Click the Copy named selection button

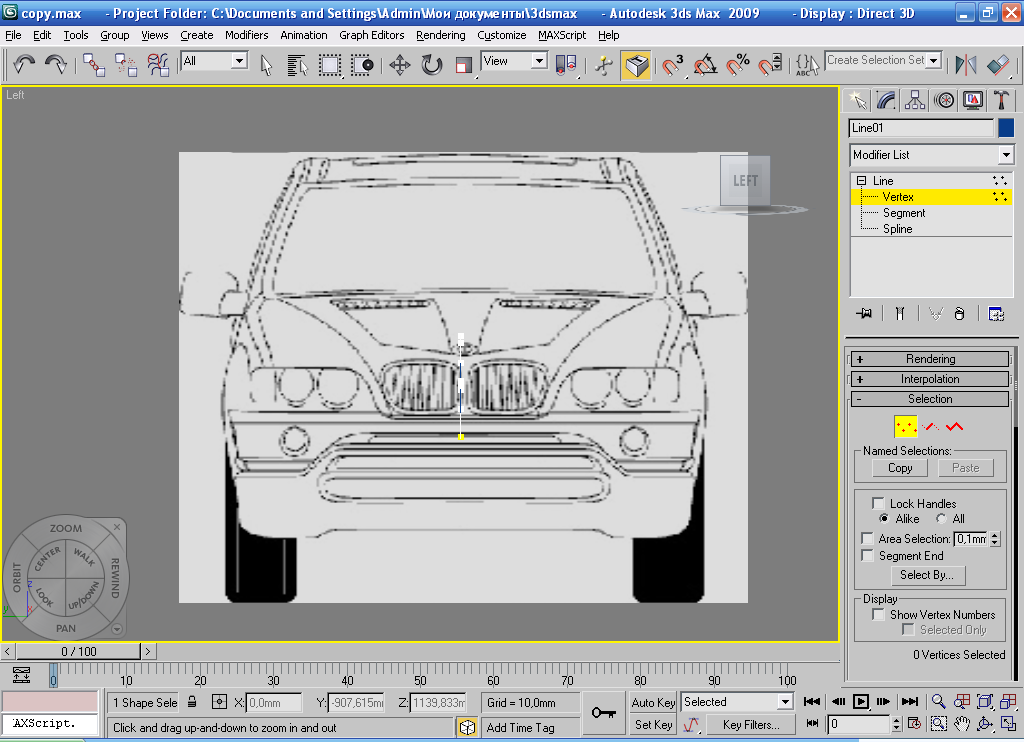[900, 468]
